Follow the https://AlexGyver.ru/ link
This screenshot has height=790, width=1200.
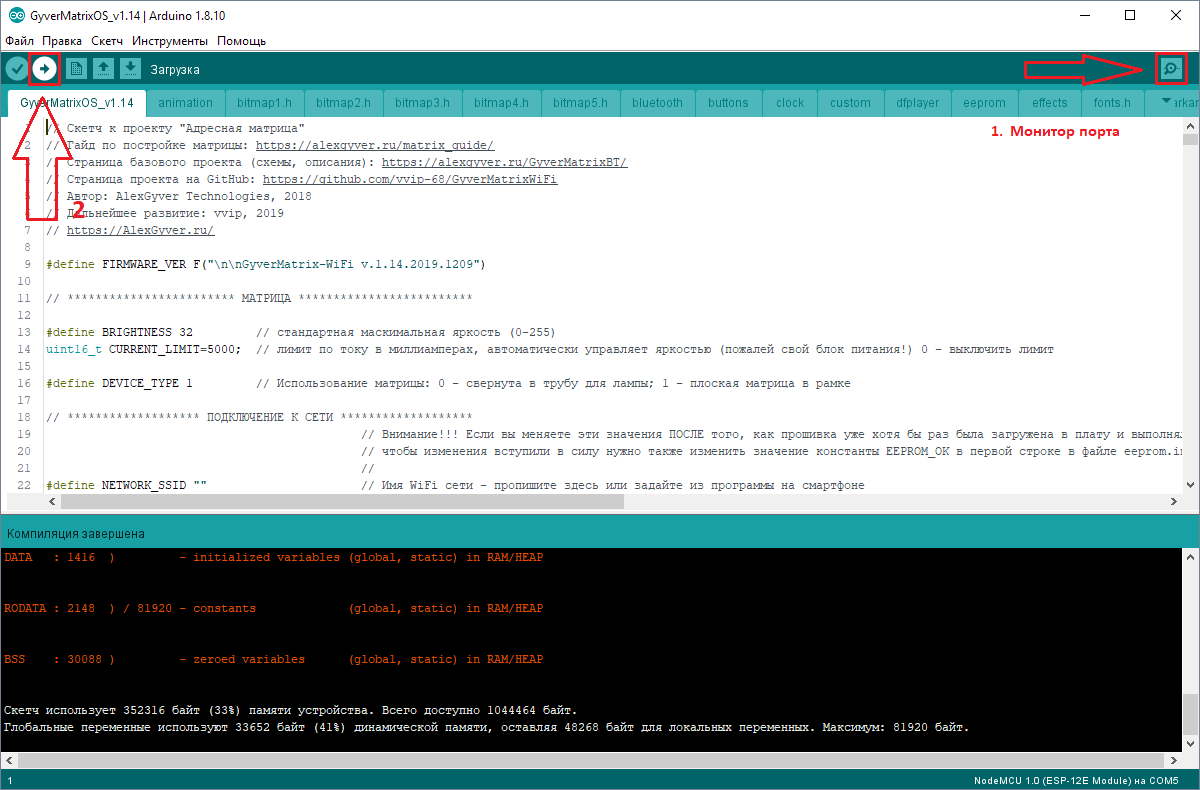[x=140, y=231]
